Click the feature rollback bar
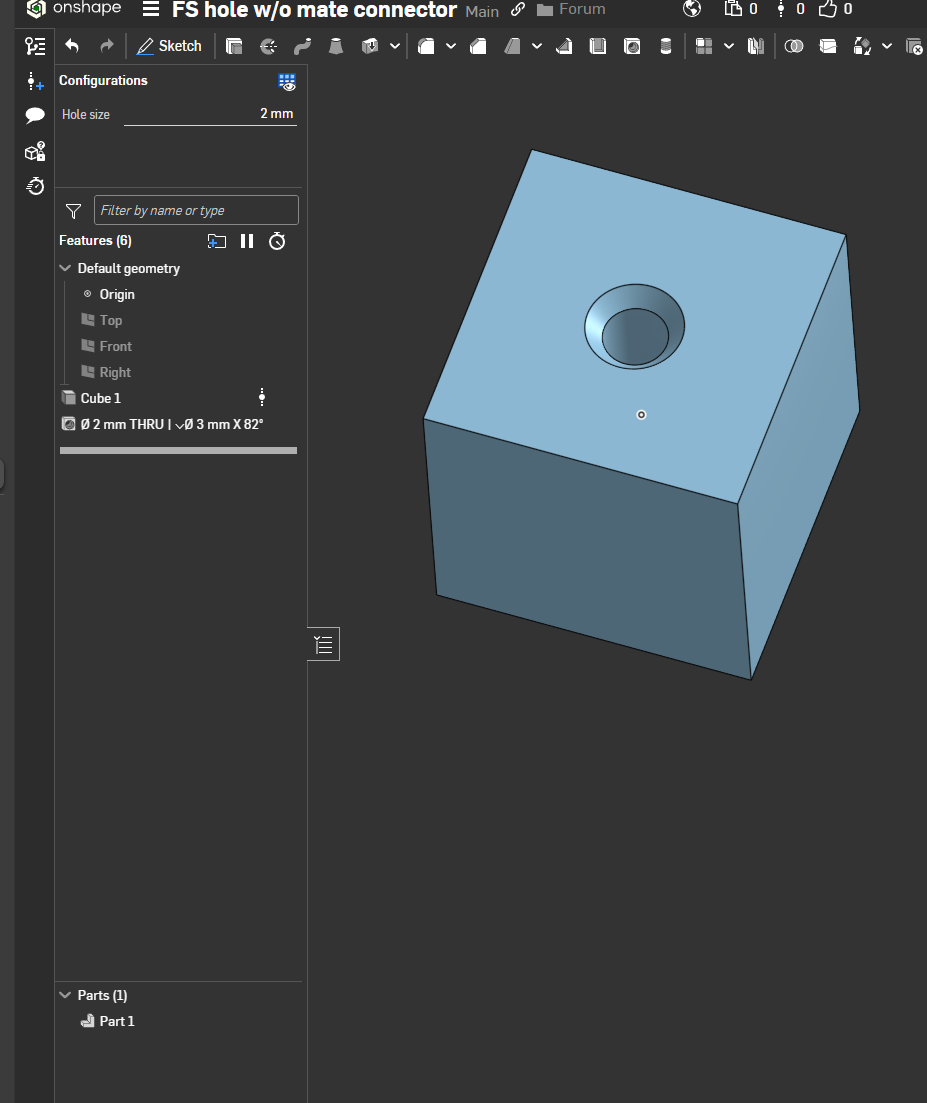The image size is (927, 1103). (x=179, y=450)
